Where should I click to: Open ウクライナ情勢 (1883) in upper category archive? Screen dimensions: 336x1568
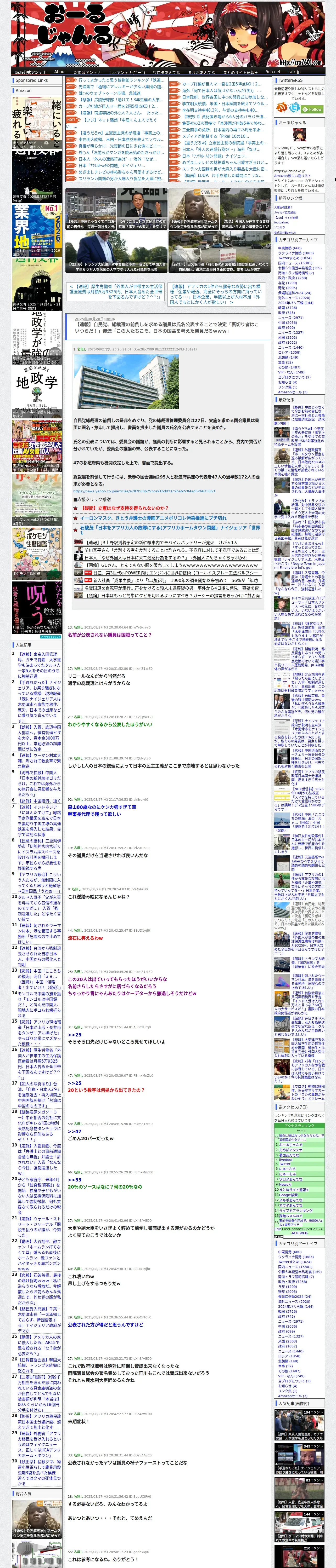(x=296, y=253)
